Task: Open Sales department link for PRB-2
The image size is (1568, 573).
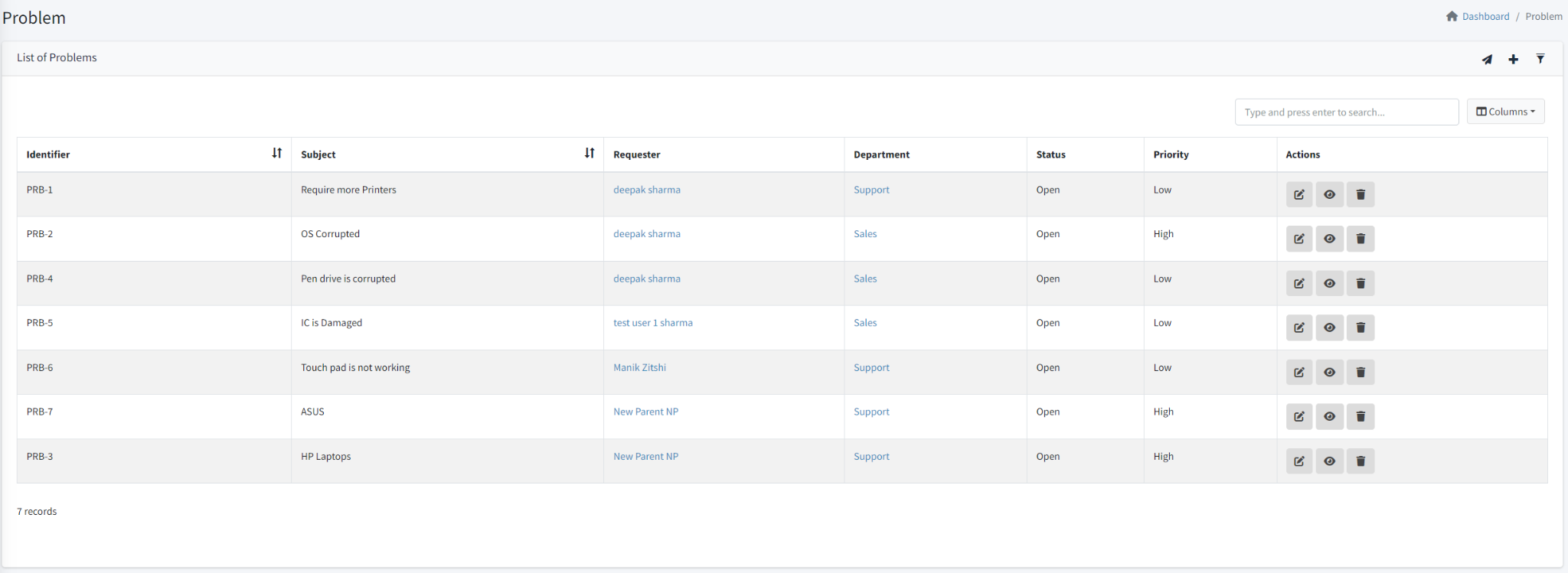Action: [865, 234]
